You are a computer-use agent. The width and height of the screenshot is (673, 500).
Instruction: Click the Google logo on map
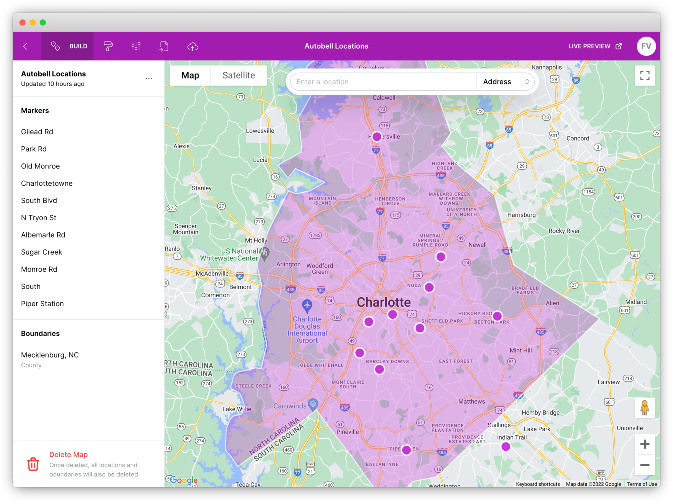[x=183, y=480]
